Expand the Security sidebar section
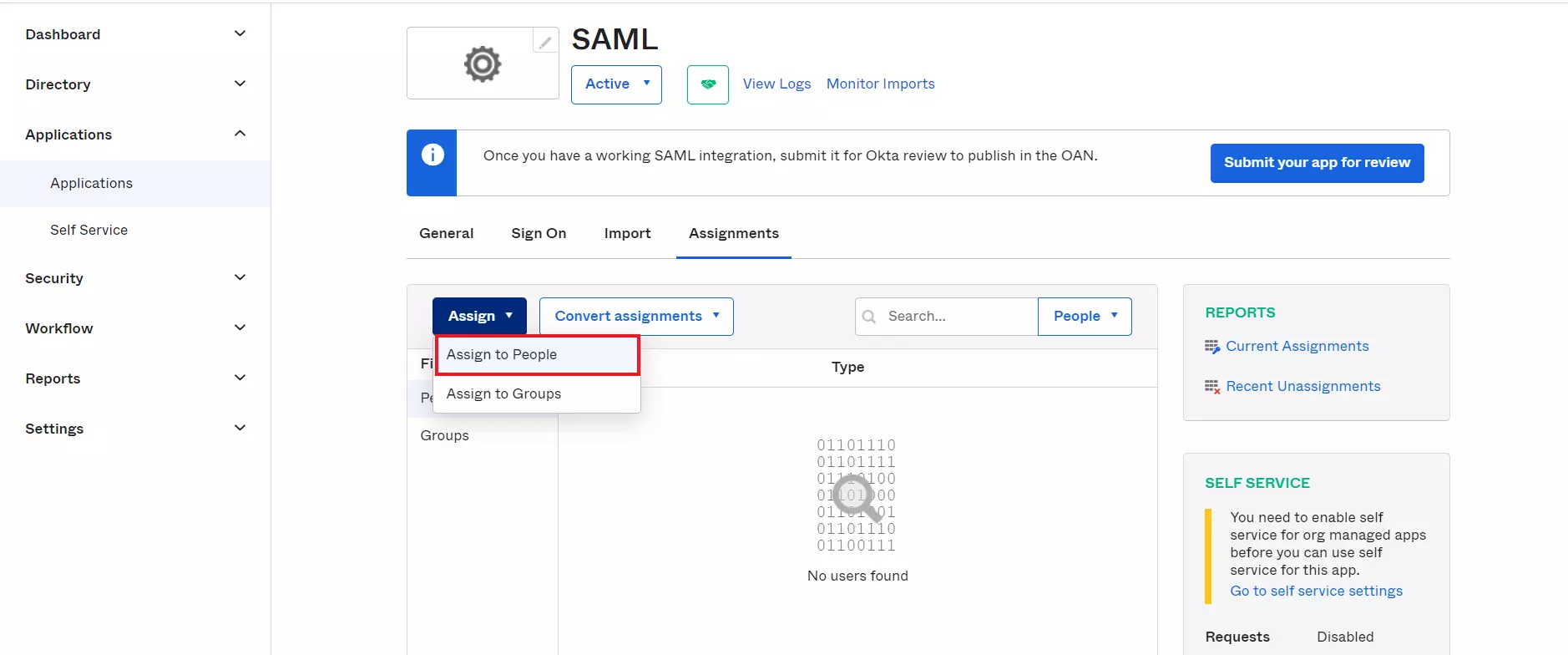This screenshot has height=655, width=1568. click(135, 278)
